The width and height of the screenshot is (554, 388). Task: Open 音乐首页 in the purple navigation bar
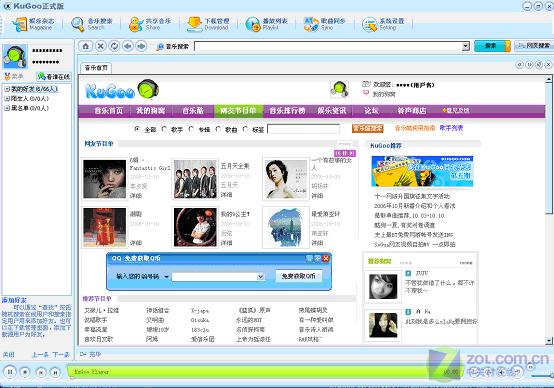109,111
